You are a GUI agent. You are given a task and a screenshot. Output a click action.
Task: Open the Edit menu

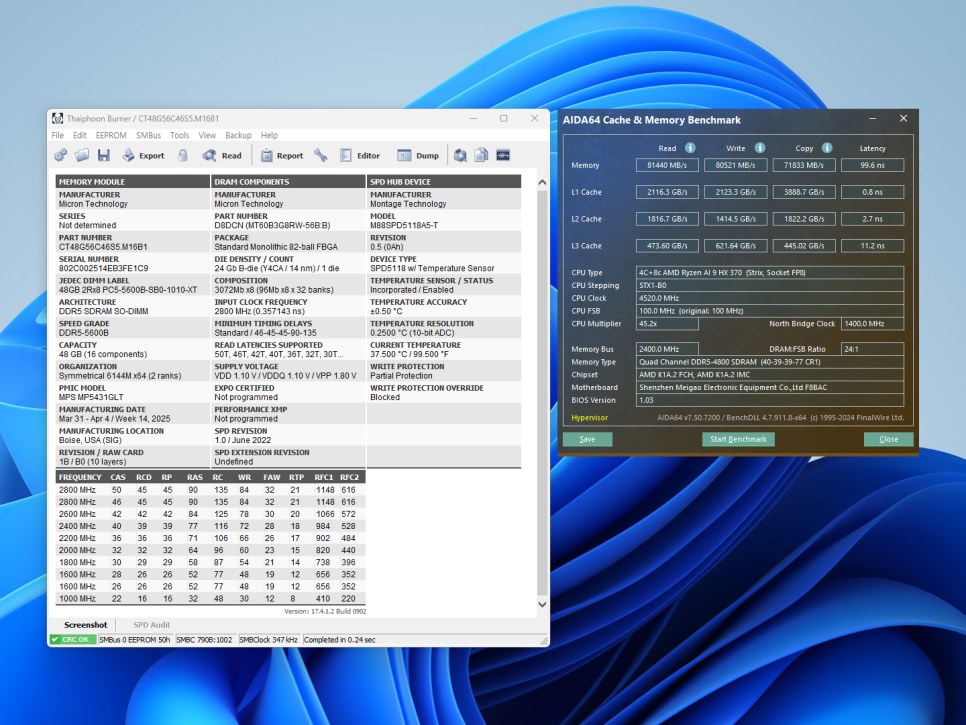[80, 136]
